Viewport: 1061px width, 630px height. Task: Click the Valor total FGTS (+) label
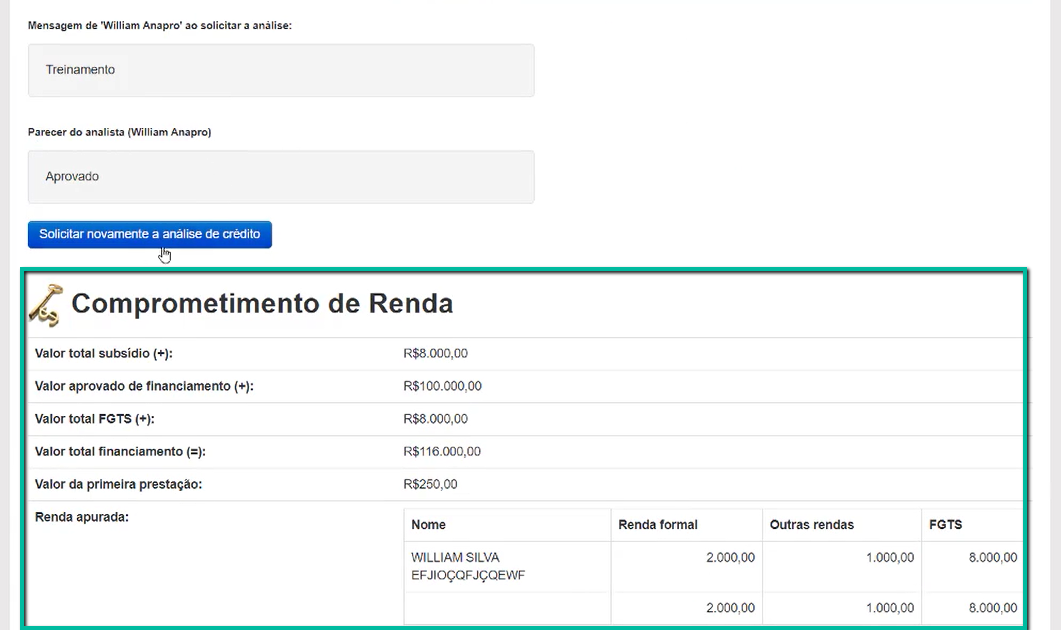click(95, 419)
